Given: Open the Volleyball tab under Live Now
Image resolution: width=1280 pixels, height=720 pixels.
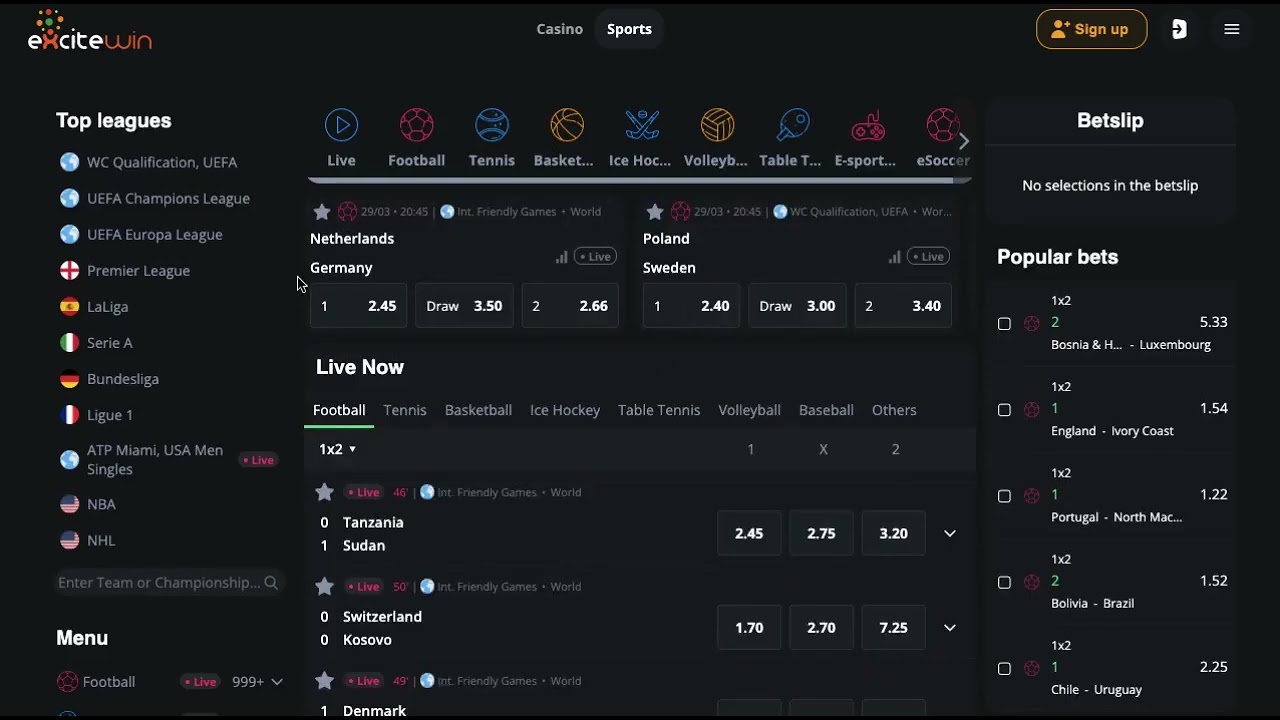Looking at the screenshot, I should coord(749,410).
